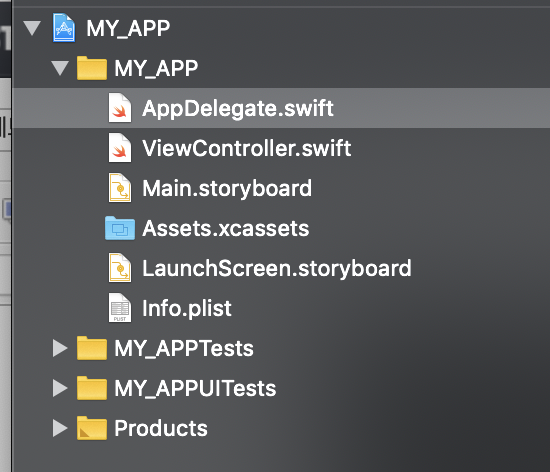
Task: Select the Assets.xcassets label
Action: [x=226, y=229]
